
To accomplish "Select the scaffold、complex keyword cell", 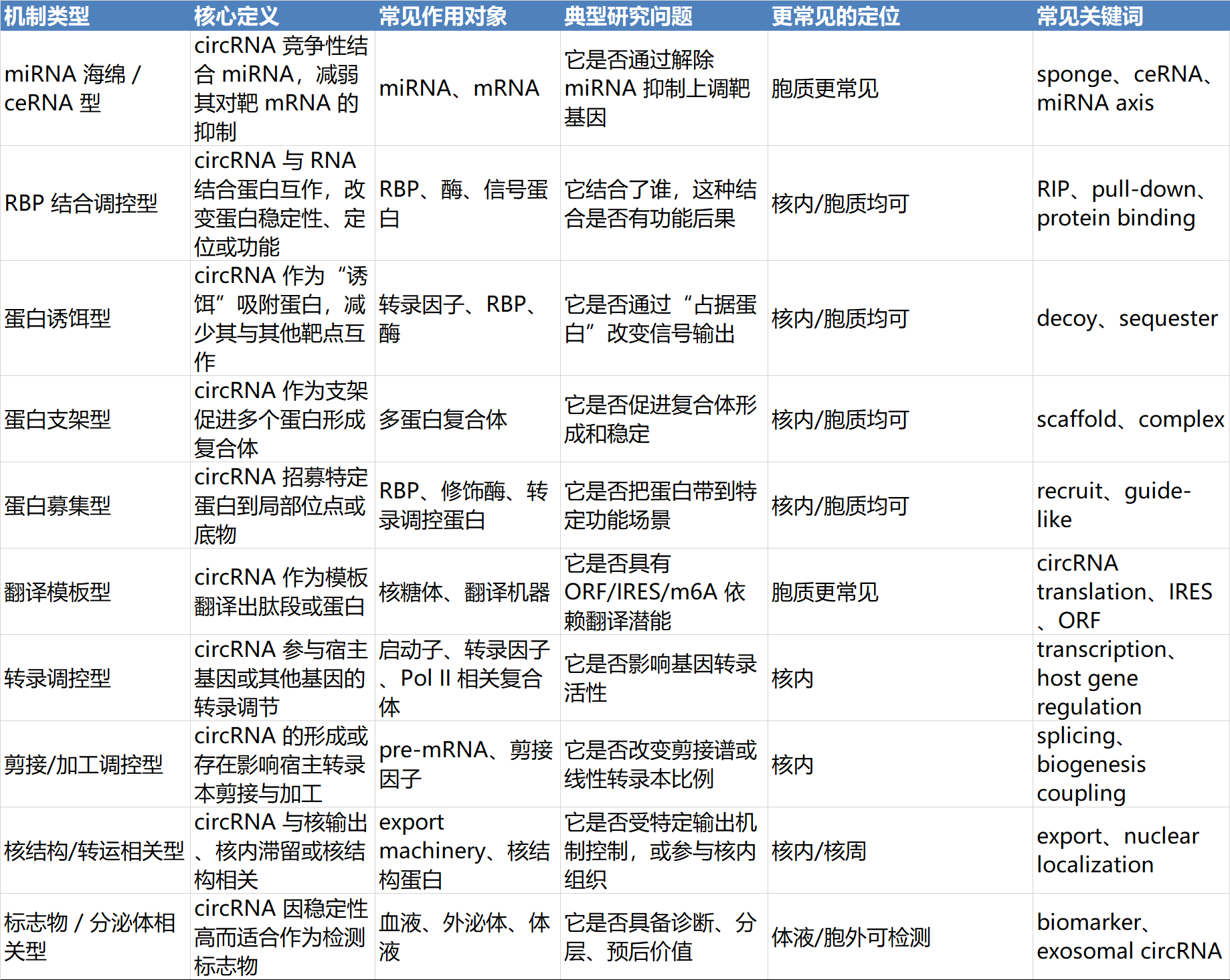I will [1130, 419].
